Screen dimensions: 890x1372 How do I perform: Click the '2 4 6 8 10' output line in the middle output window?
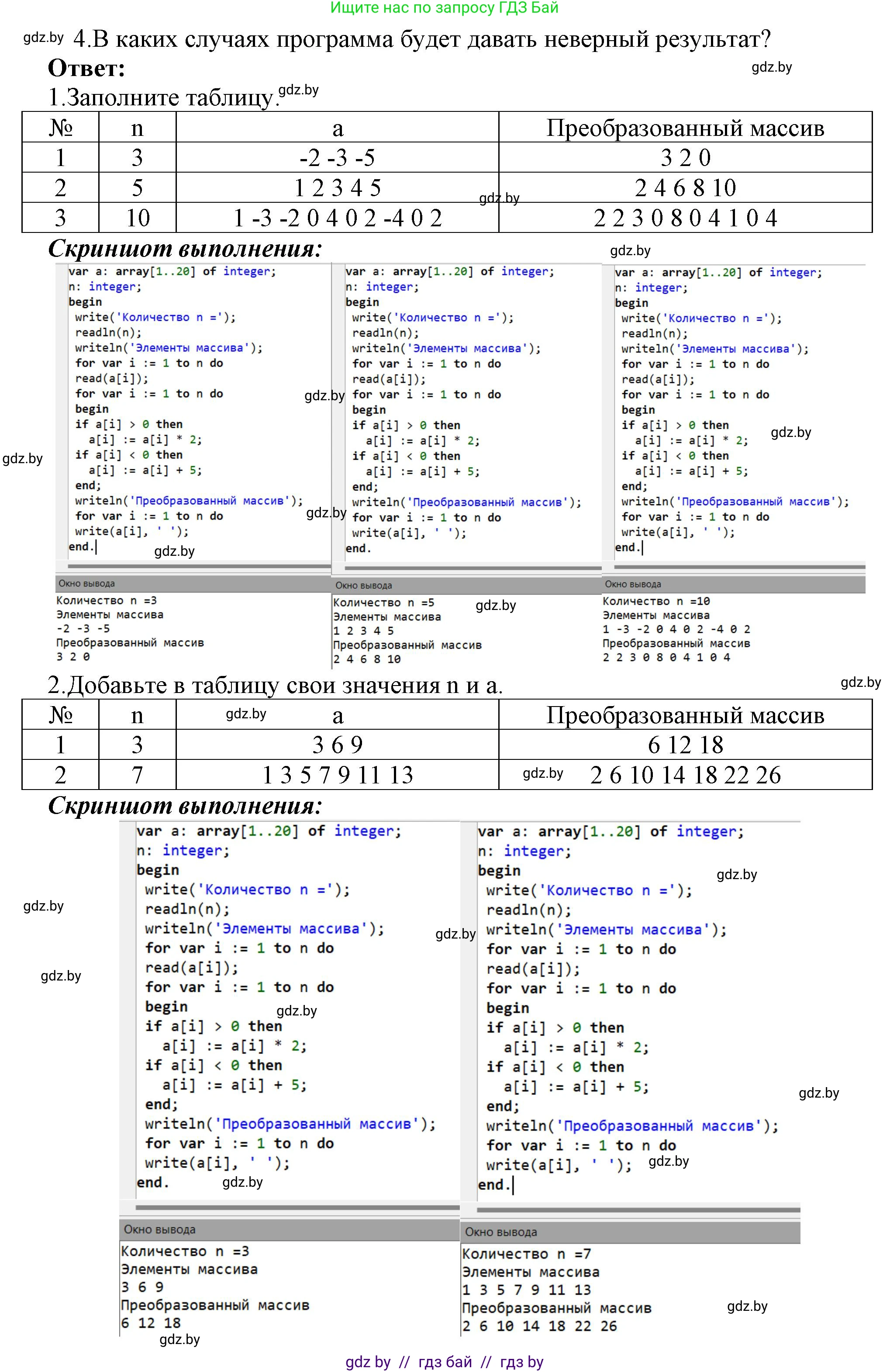[367, 659]
